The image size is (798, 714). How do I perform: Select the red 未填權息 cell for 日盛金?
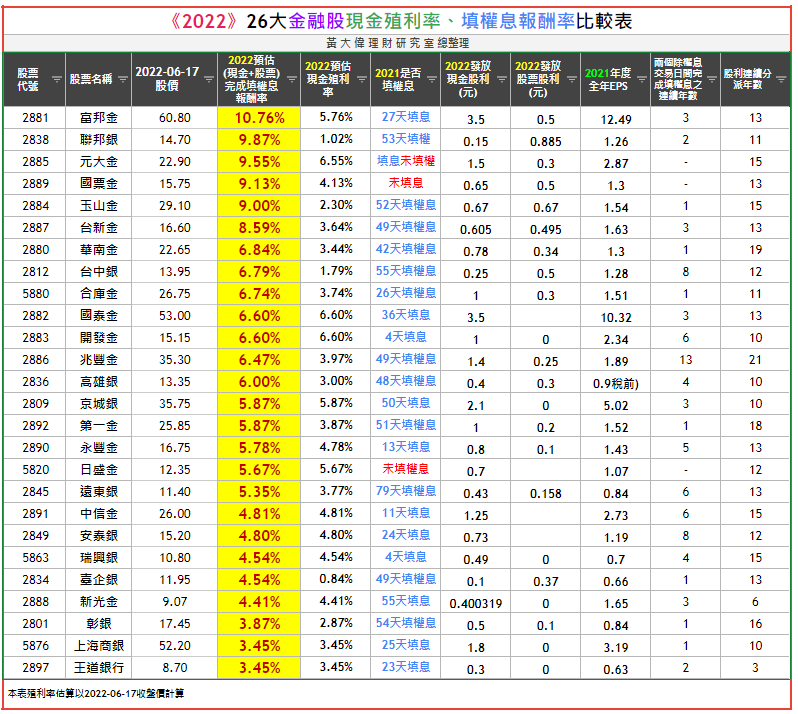click(x=406, y=469)
